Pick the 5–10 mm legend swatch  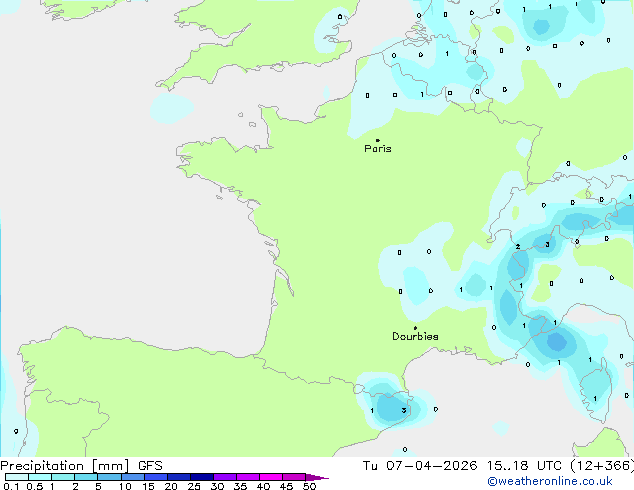coord(109,477)
